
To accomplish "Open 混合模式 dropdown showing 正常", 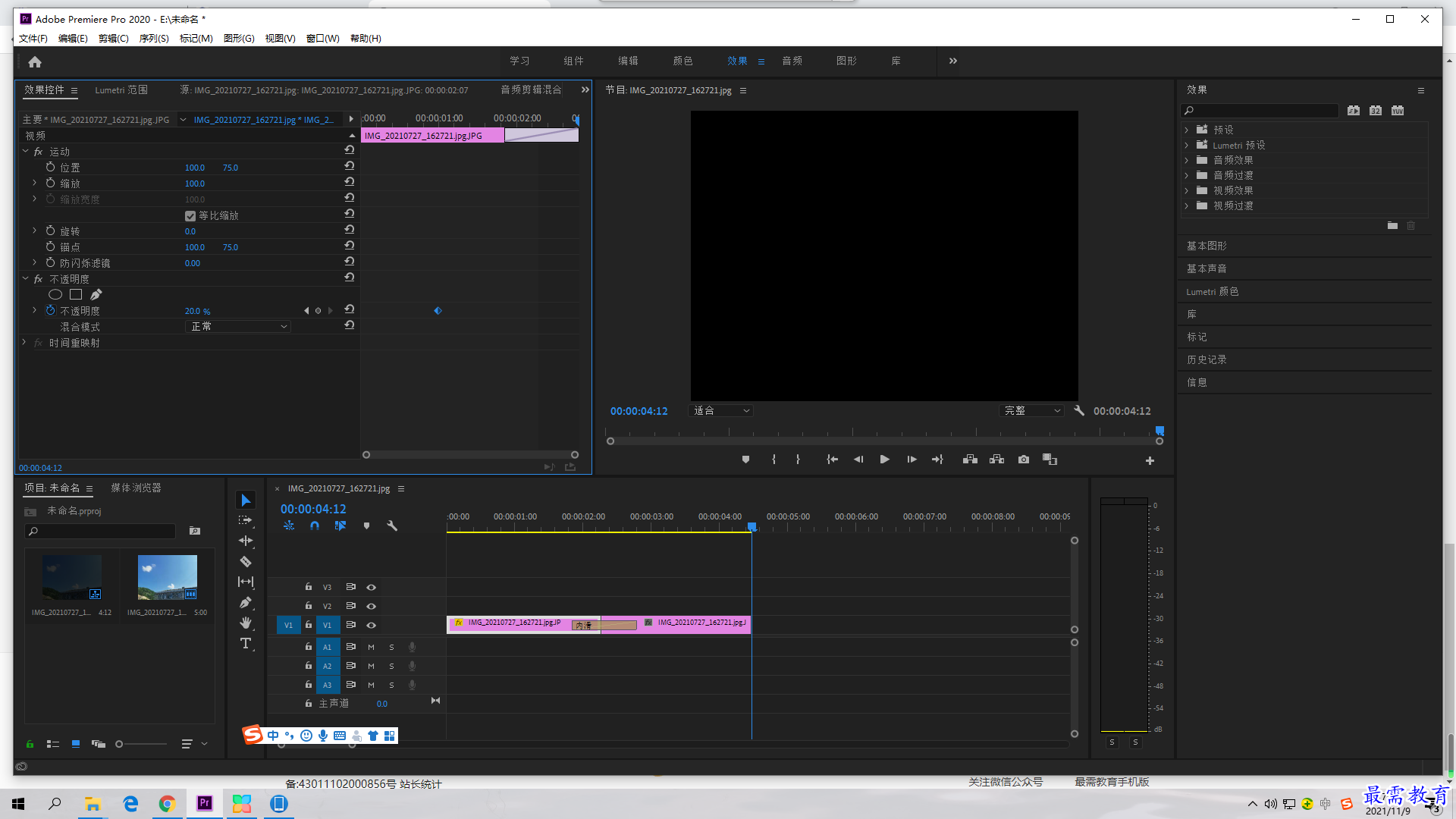I will pos(238,326).
